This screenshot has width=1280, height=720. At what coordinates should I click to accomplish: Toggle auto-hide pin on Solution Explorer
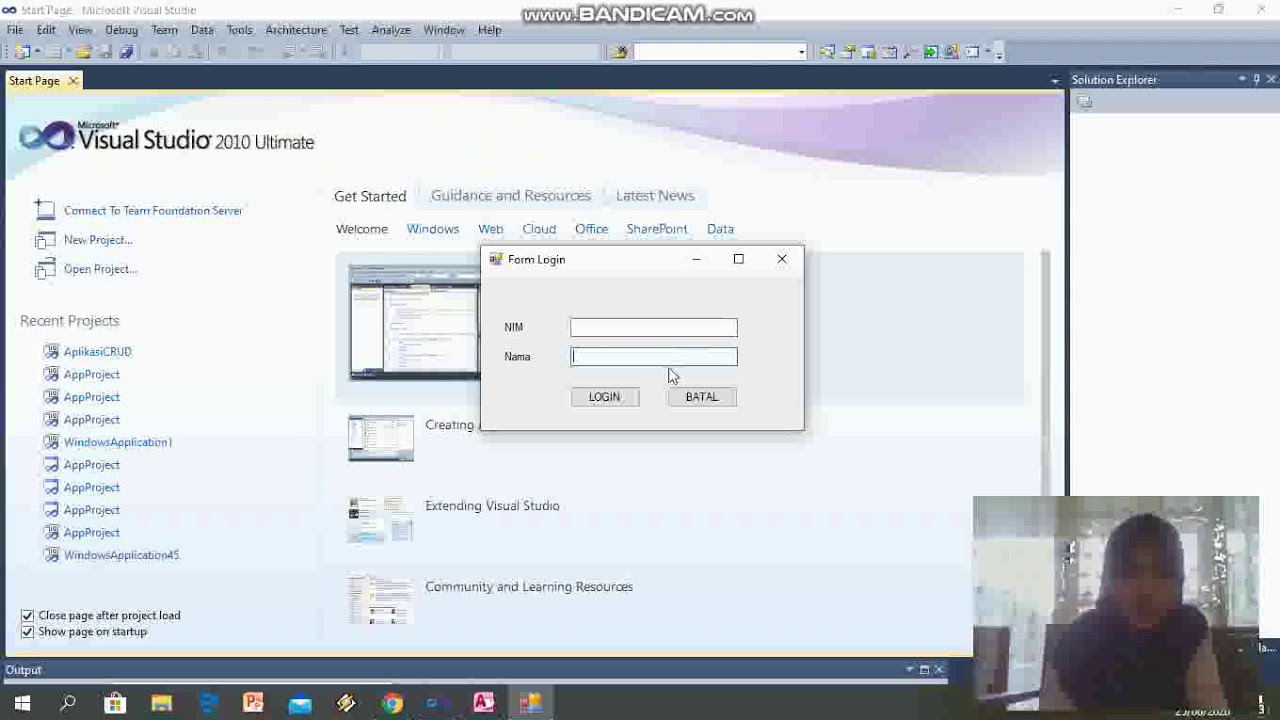tap(1257, 79)
